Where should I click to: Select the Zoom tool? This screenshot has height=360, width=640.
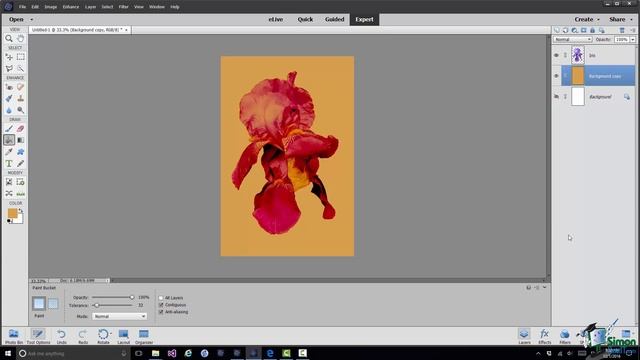[x=9, y=38]
